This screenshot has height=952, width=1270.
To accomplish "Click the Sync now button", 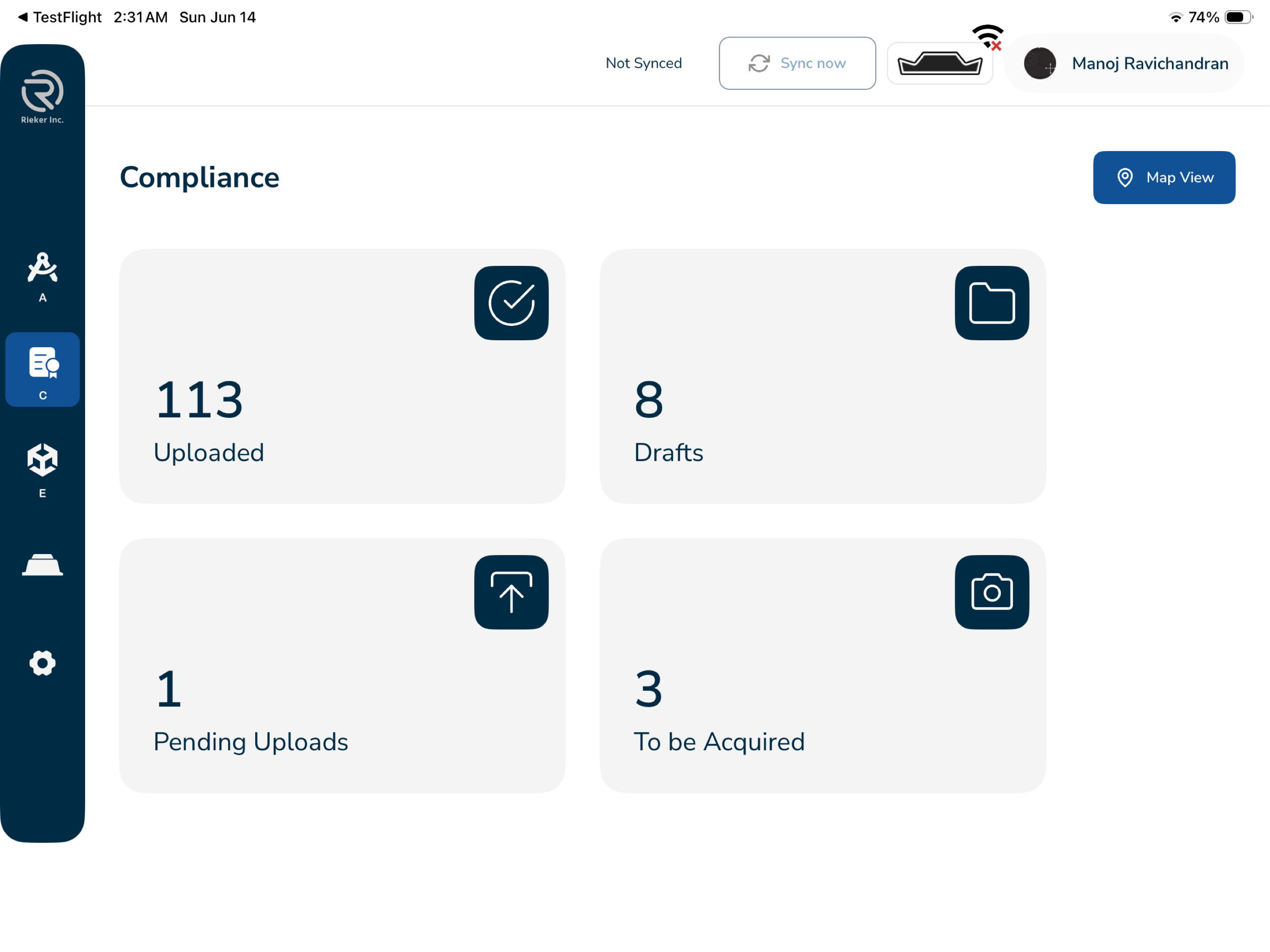I will click(x=797, y=63).
